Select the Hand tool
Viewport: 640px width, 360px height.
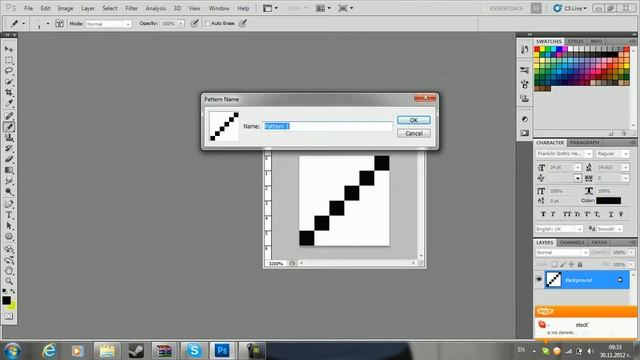9,271
